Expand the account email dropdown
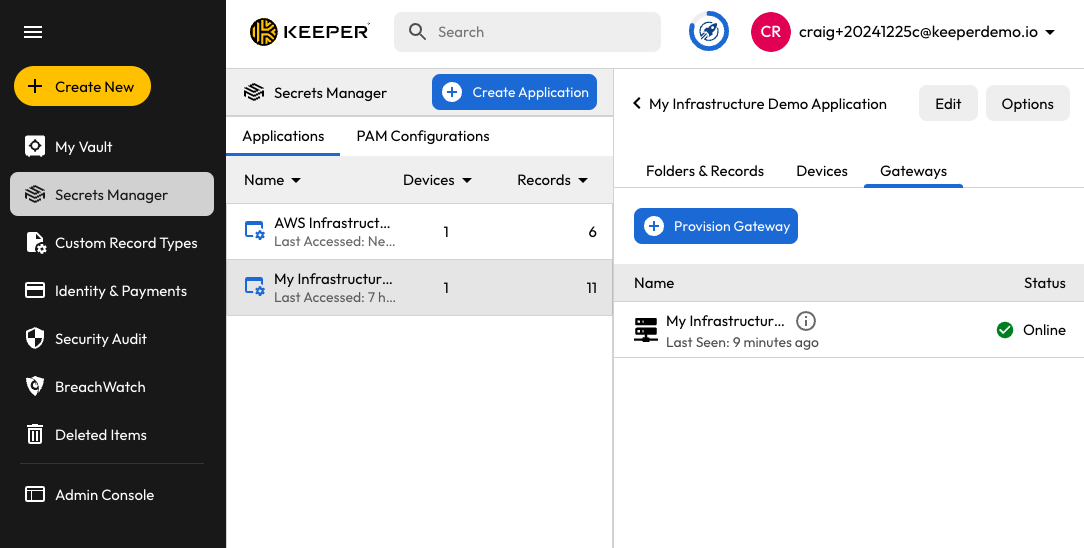The width and height of the screenshot is (1084, 548). click(x=1050, y=33)
